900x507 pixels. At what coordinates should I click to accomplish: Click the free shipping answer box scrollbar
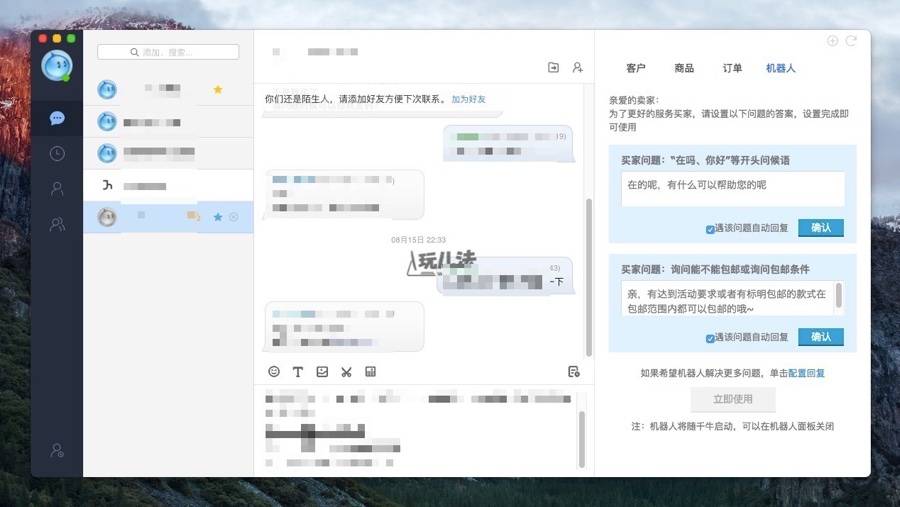pyautogui.click(x=839, y=296)
